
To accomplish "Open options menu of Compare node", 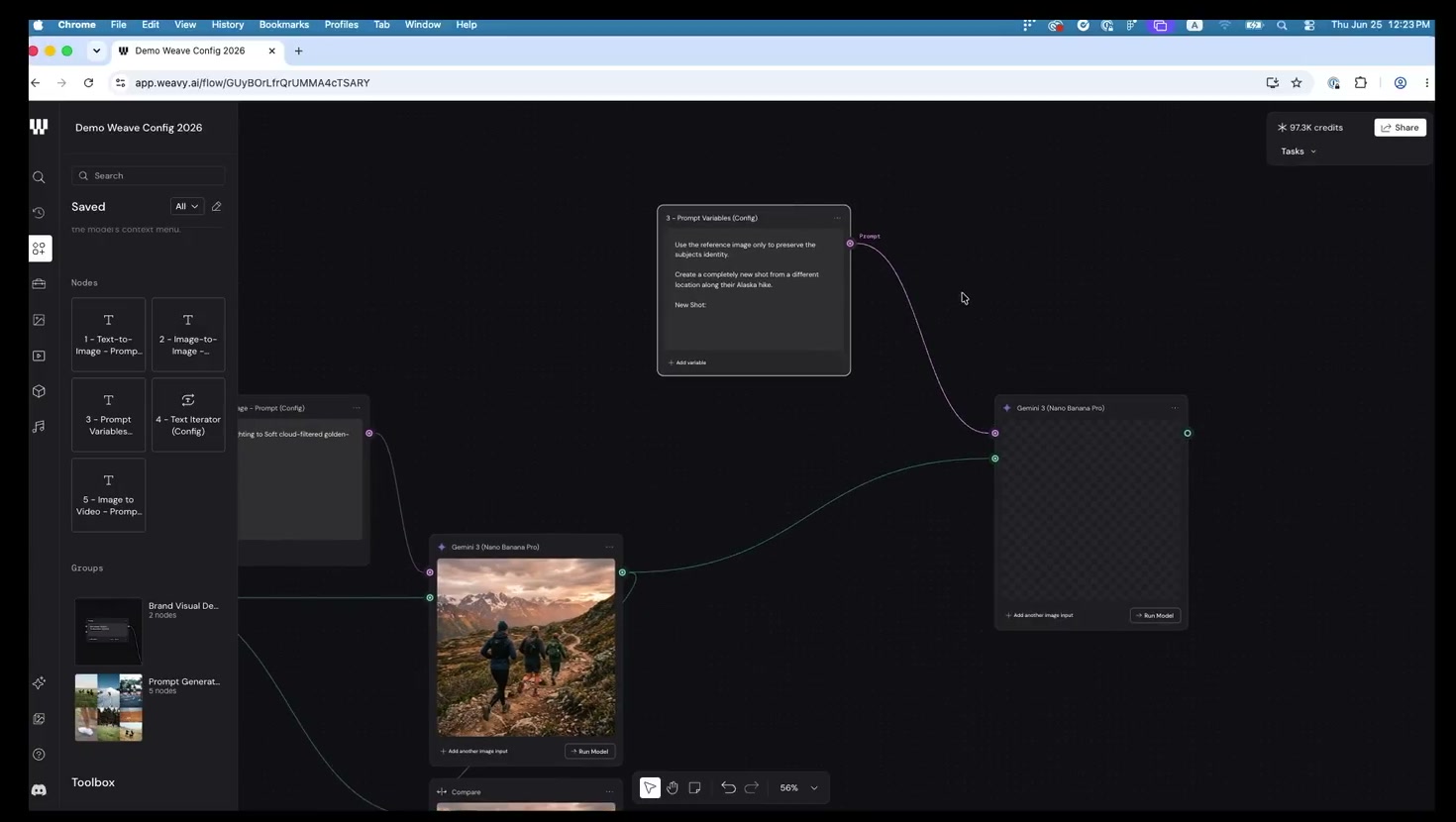I will pyautogui.click(x=610, y=792).
